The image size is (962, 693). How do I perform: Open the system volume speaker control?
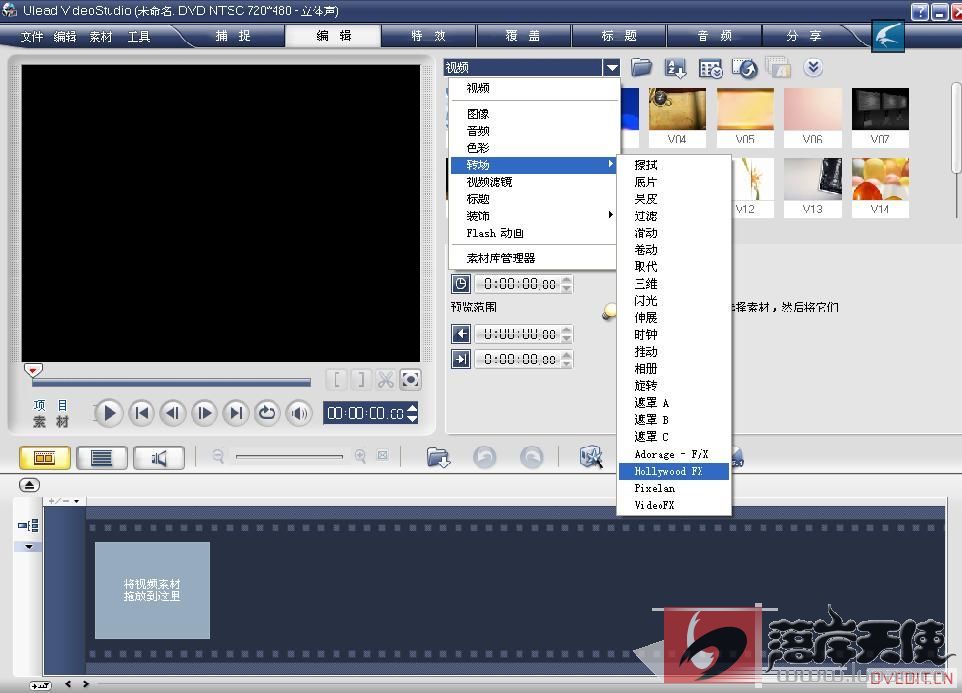pyautogui.click(x=299, y=413)
